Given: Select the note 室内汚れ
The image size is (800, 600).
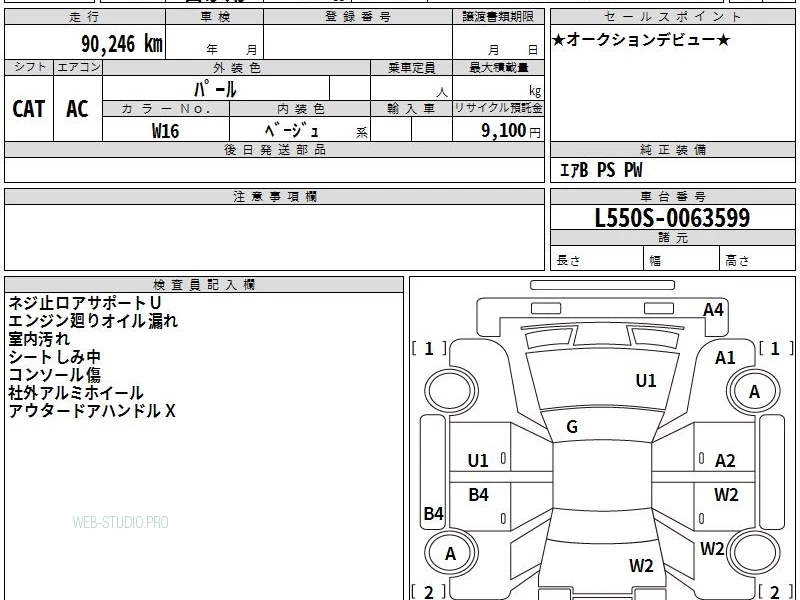Looking at the screenshot, I should pyautogui.click(x=39, y=339).
